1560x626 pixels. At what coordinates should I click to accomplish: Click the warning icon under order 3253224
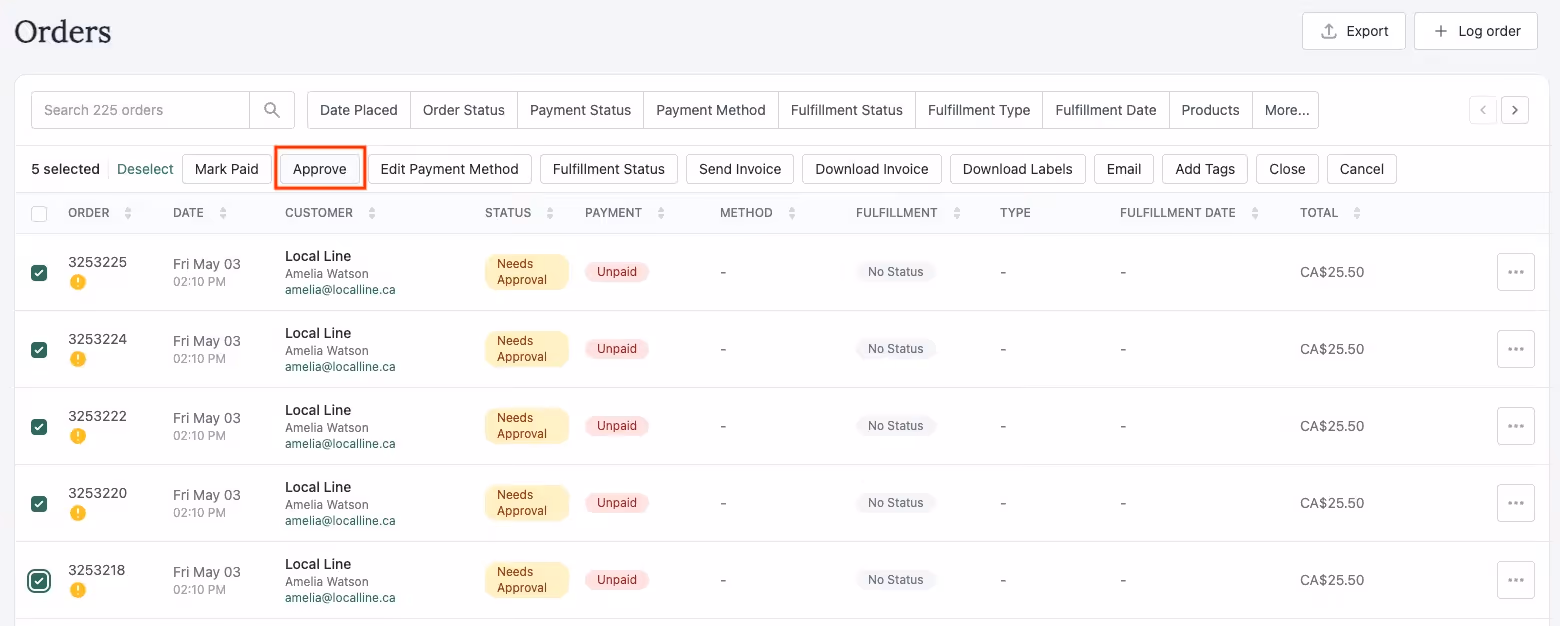tap(78, 359)
